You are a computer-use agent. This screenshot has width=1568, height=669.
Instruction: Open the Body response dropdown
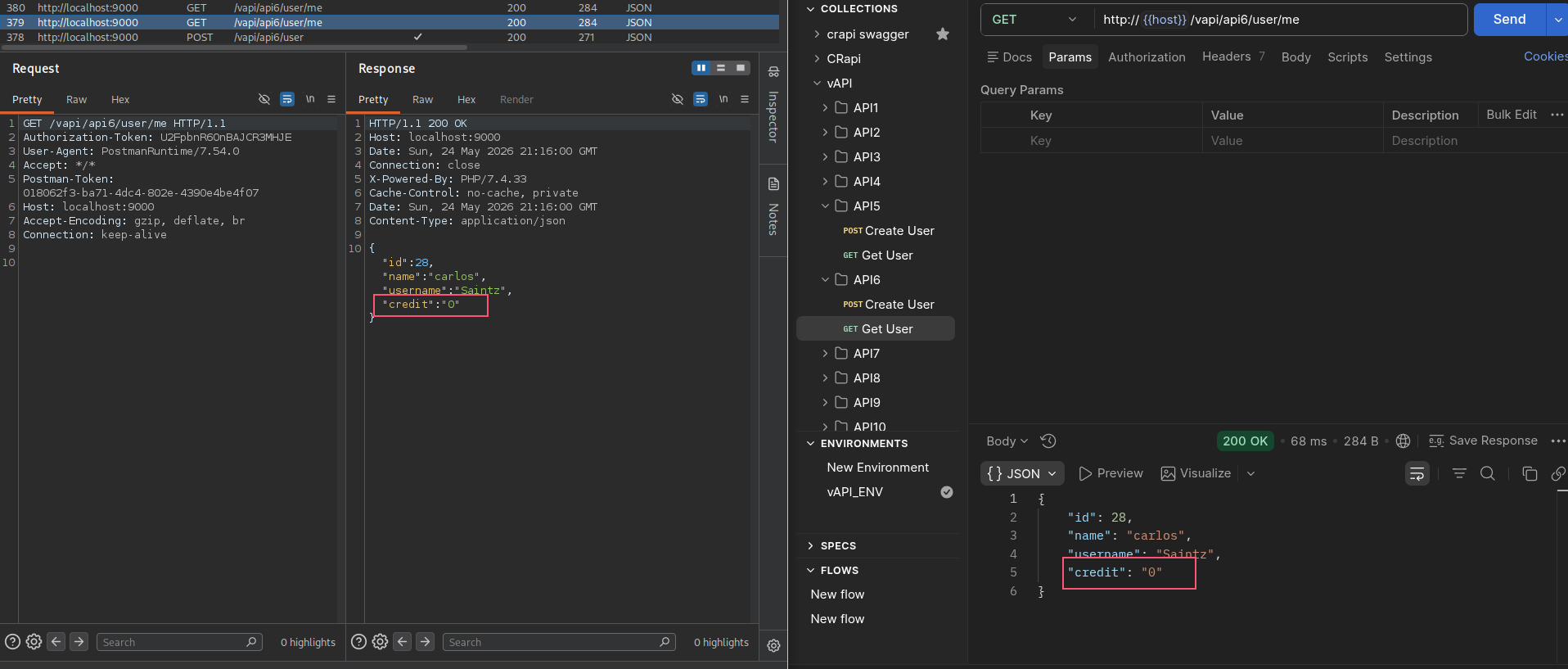(x=1007, y=441)
